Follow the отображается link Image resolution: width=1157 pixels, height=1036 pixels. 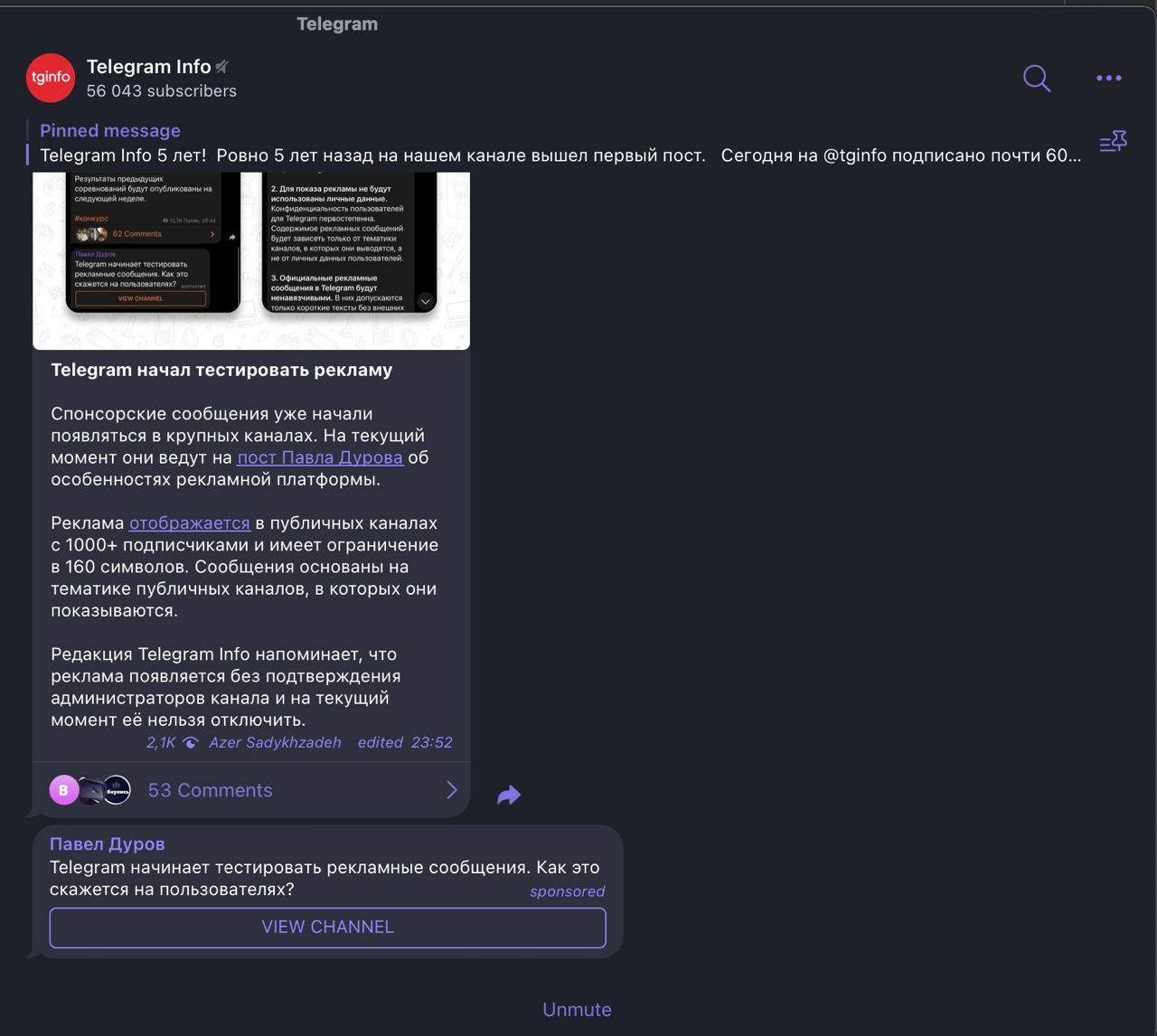(190, 523)
